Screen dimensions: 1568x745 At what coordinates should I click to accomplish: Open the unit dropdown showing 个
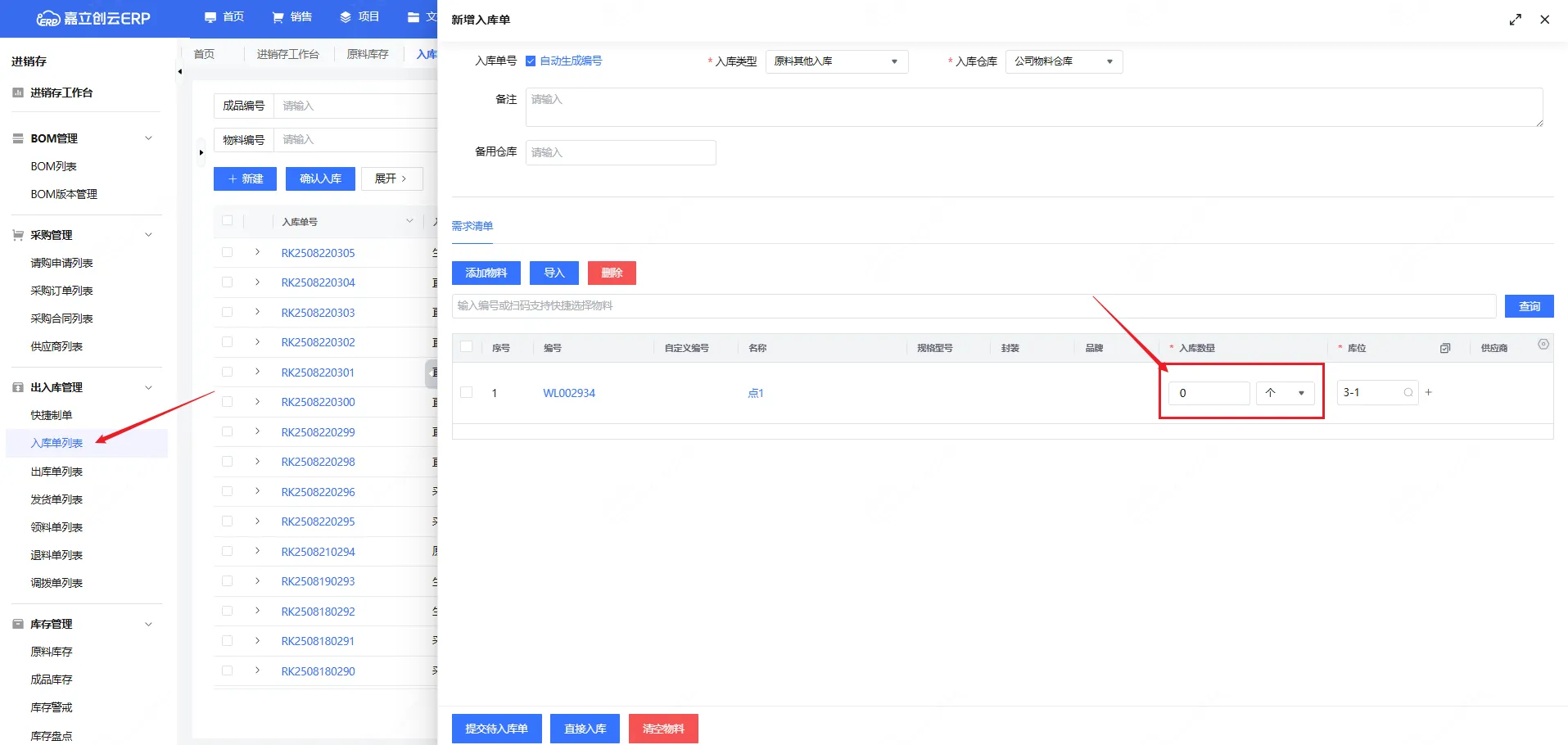1285,393
